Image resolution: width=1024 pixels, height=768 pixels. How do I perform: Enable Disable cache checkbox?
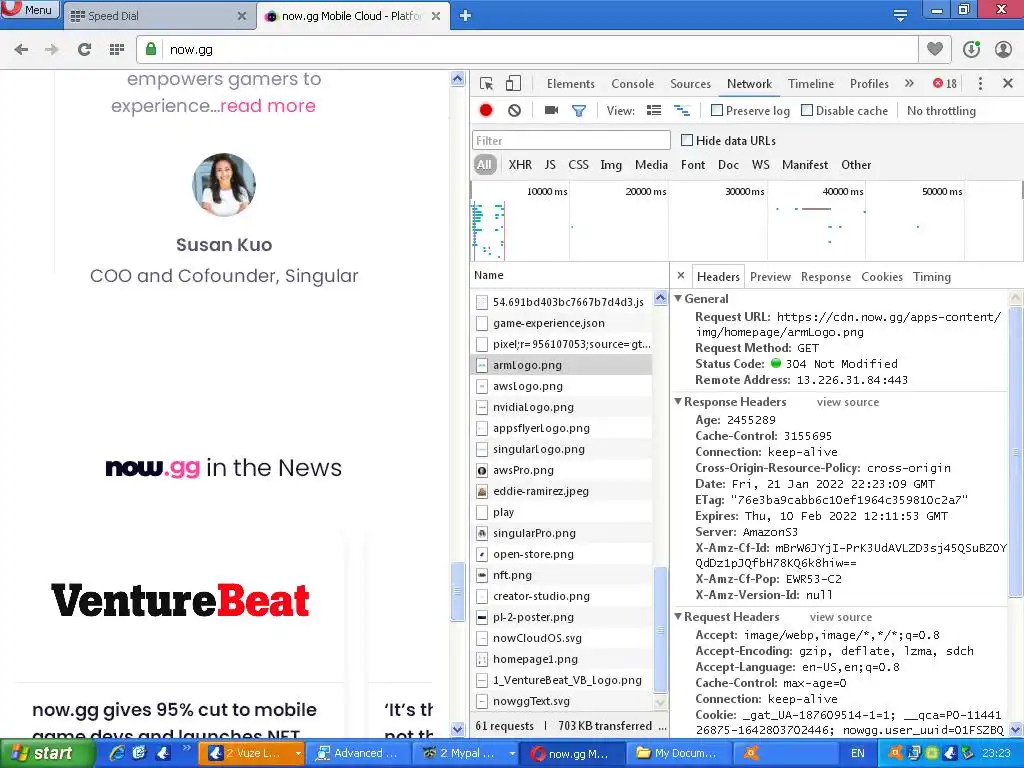click(807, 110)
